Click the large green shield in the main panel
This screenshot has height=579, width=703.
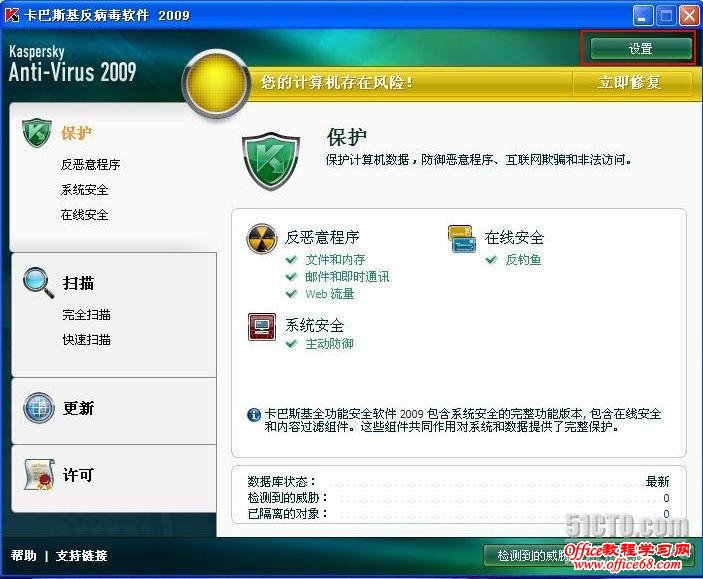pos(271,161)
